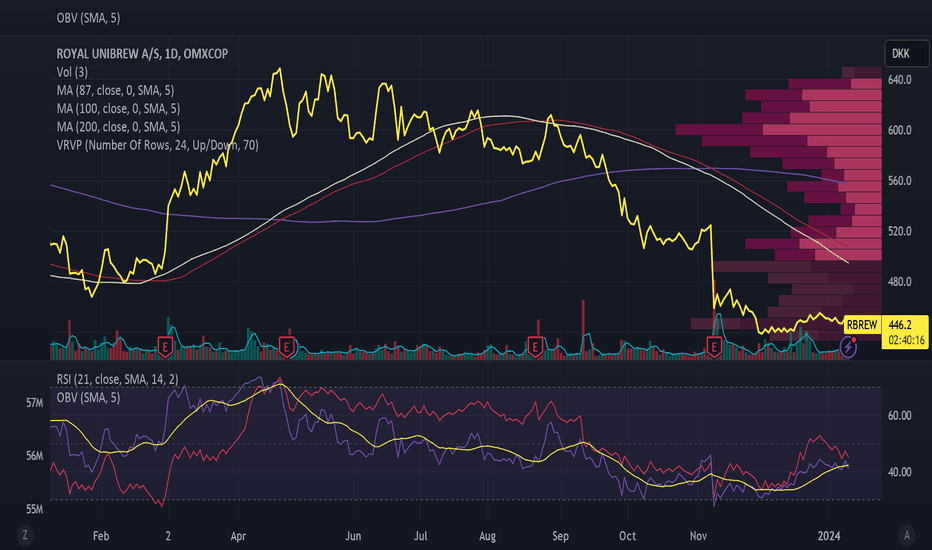The height and width of the screenshot is (550, 932).
Task: Click the purple lightning bolt event icon
Action: (848, 347)
